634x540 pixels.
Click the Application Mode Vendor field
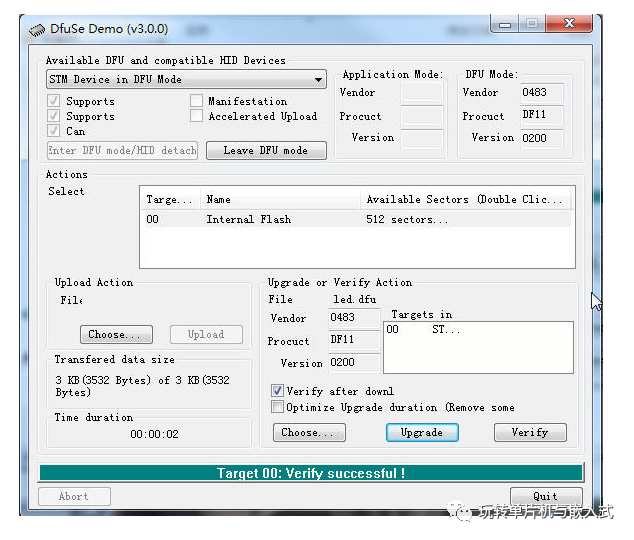(422, 93)
